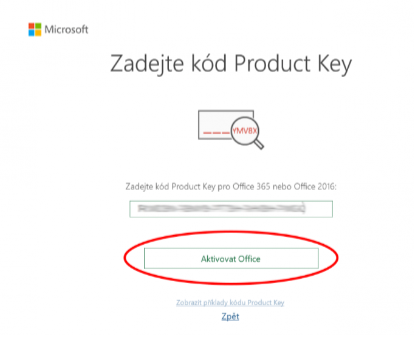Click the red square in Microsoft logo
The image size is (414, 363).
32,26
